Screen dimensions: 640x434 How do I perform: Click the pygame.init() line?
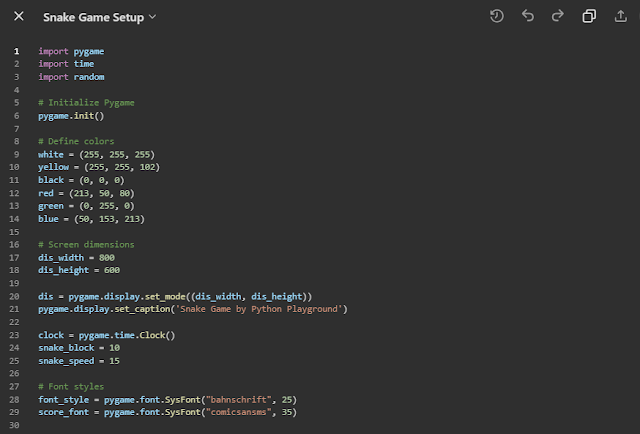71,116
